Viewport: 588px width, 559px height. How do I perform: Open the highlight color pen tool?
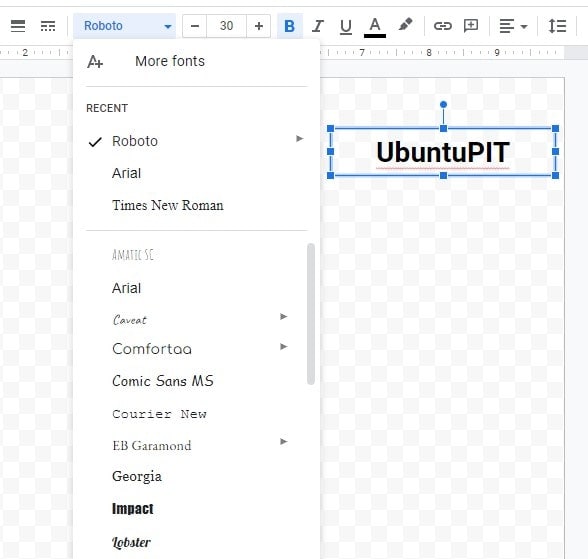pyautogui.click(x=405, y=25)
